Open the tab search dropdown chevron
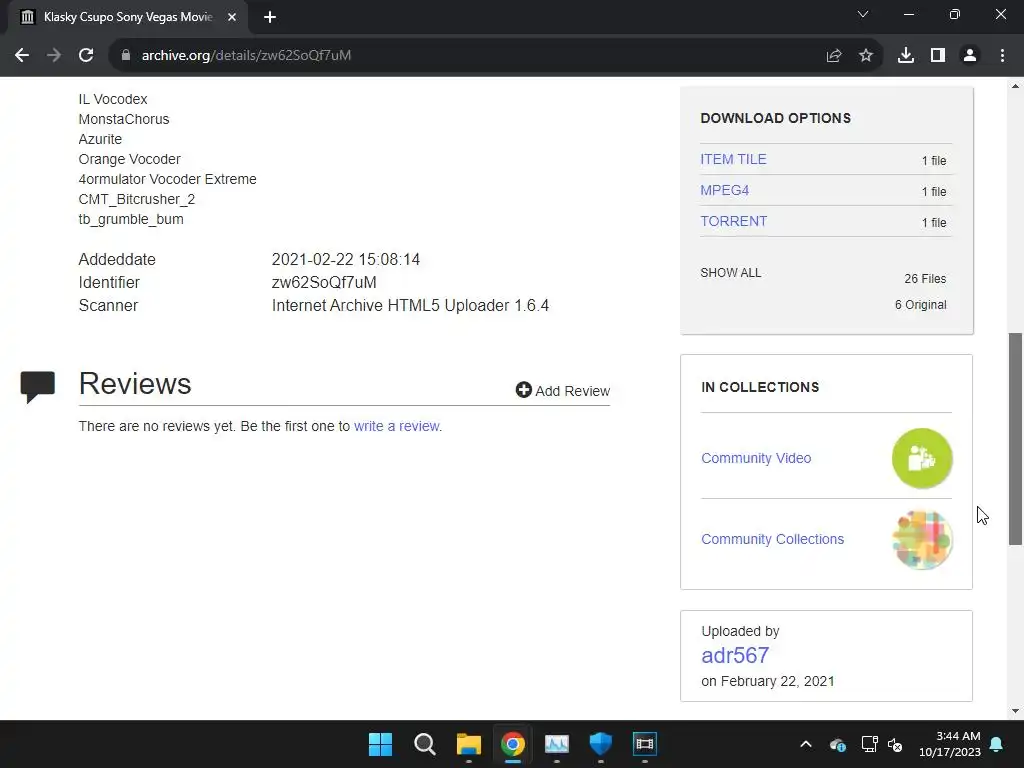 click(863, 14)
